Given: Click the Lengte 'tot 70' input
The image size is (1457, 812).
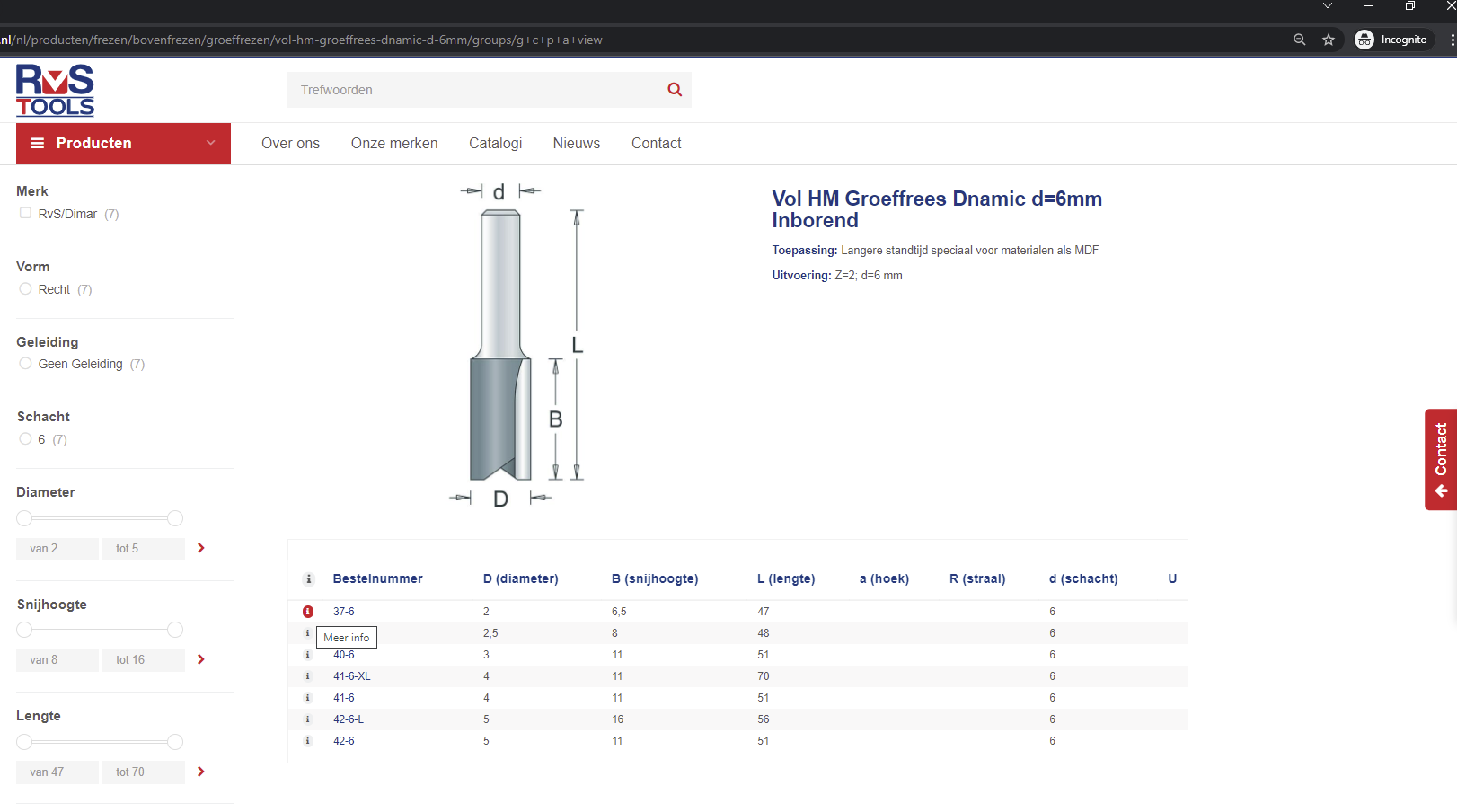Looking at the screenshot, I should pyautogui.click(x=144, y=772).
